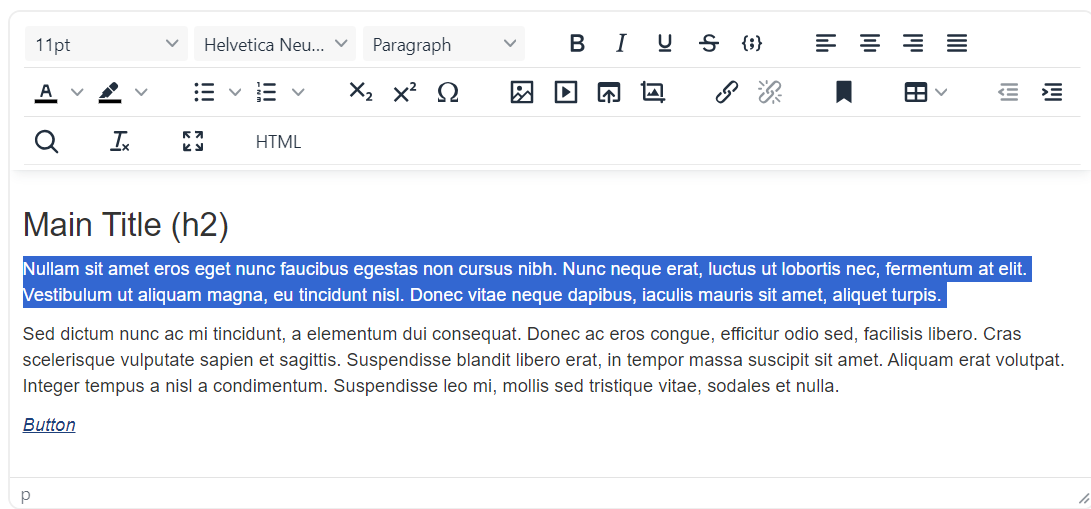Align text left
Image resolution: width=1091 pixels, height=509 pixels.
[826, 44]
